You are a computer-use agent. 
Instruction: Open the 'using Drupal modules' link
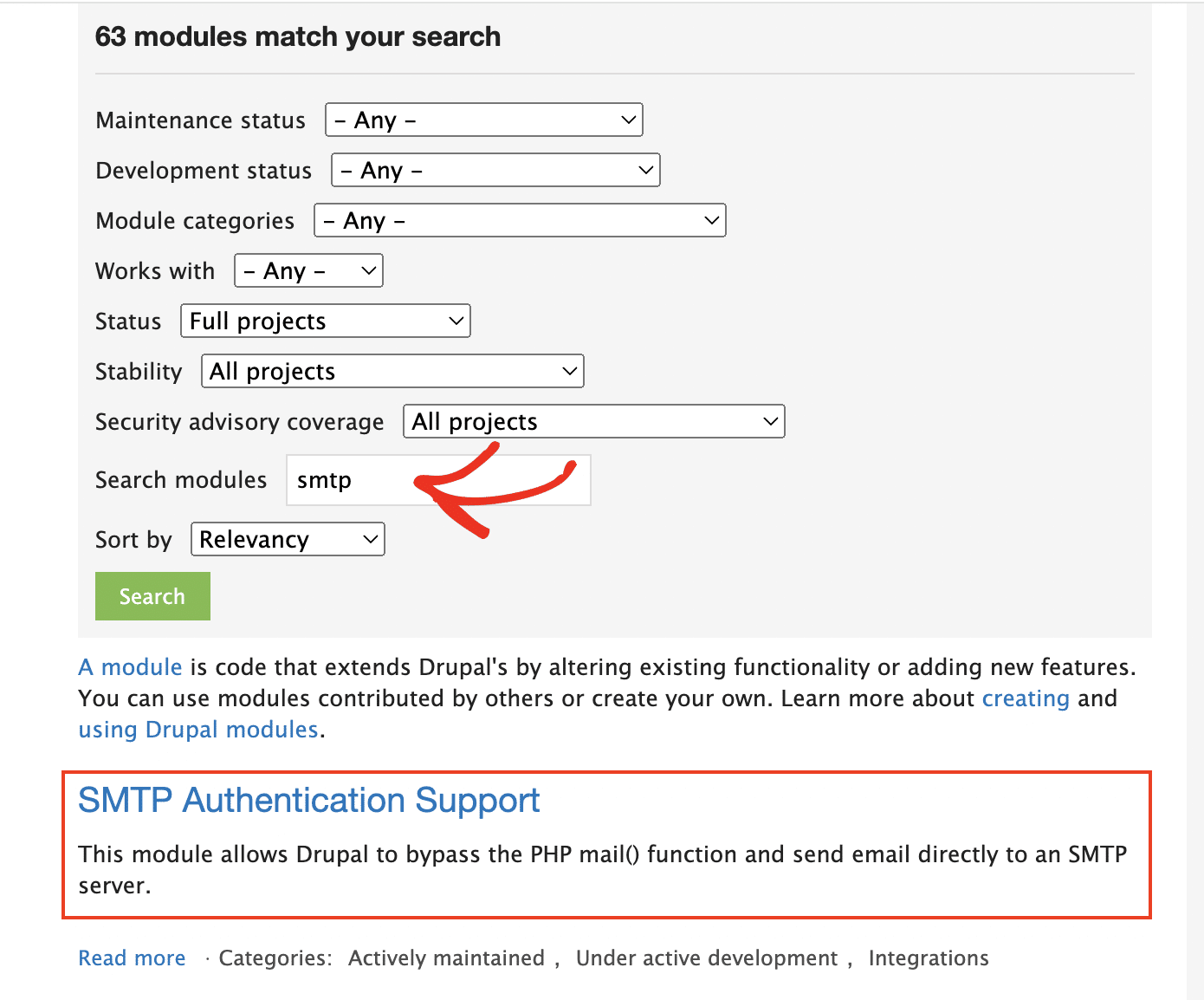tap(197, 729)
